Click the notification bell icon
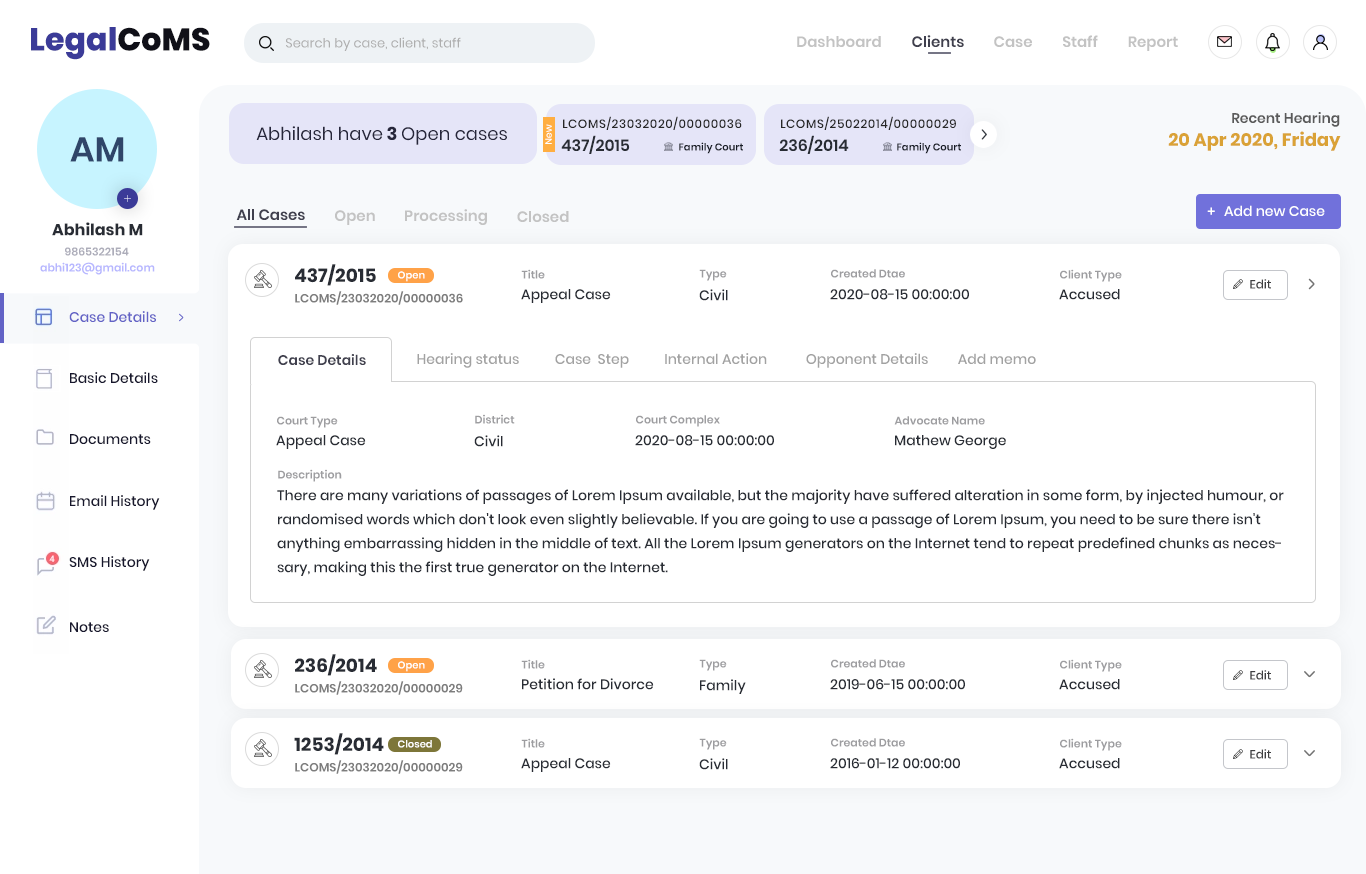The image size is (1366, 874). click(1272, 42)
